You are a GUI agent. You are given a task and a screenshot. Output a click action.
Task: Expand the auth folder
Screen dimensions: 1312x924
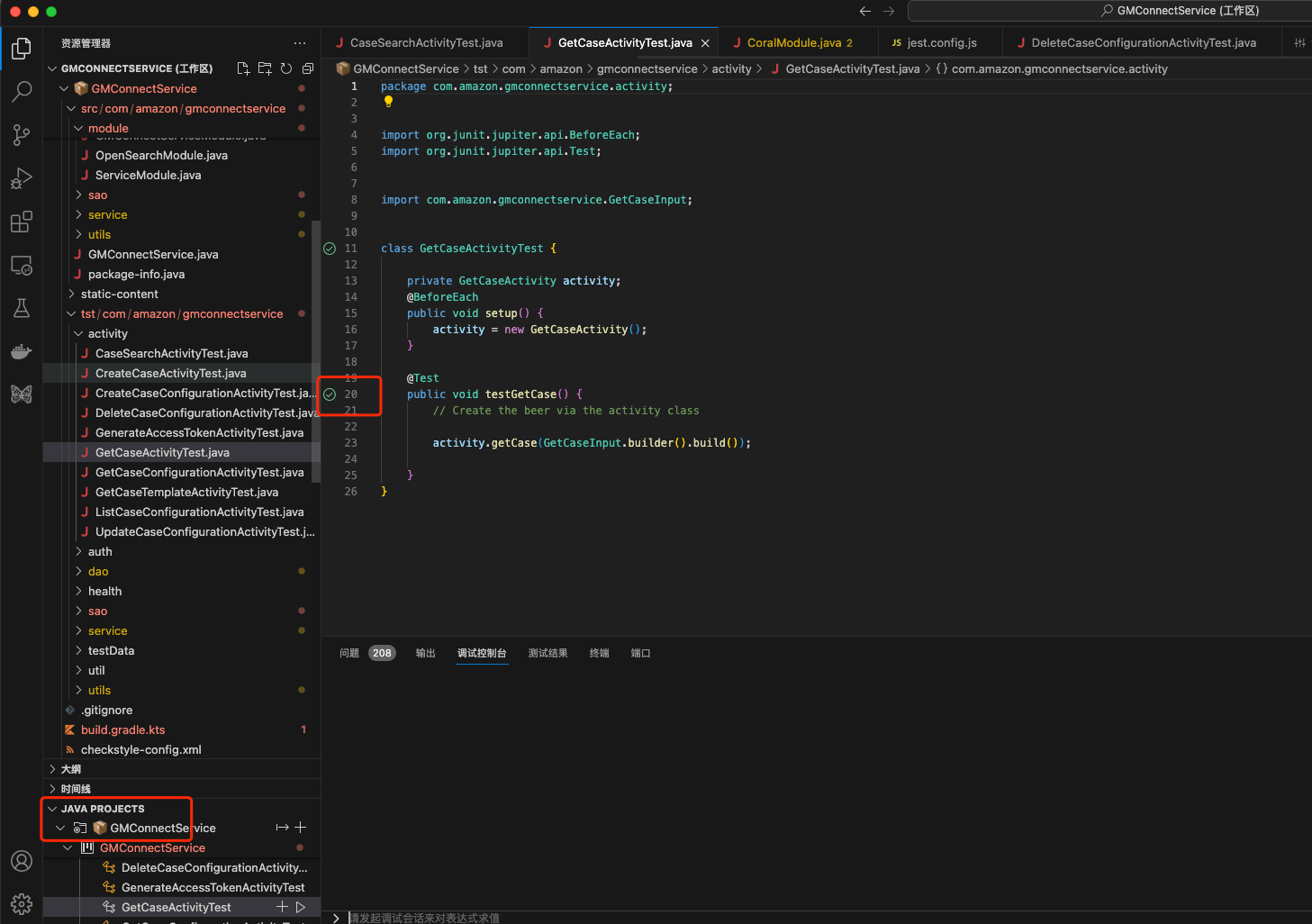[x=78, y=551]
